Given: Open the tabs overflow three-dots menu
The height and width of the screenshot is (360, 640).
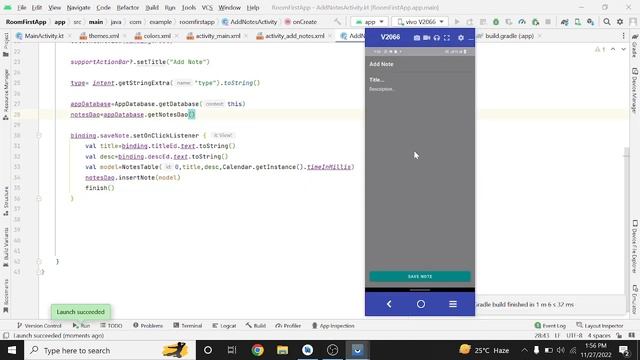Looking at the screenshot, I should [623, 36].
